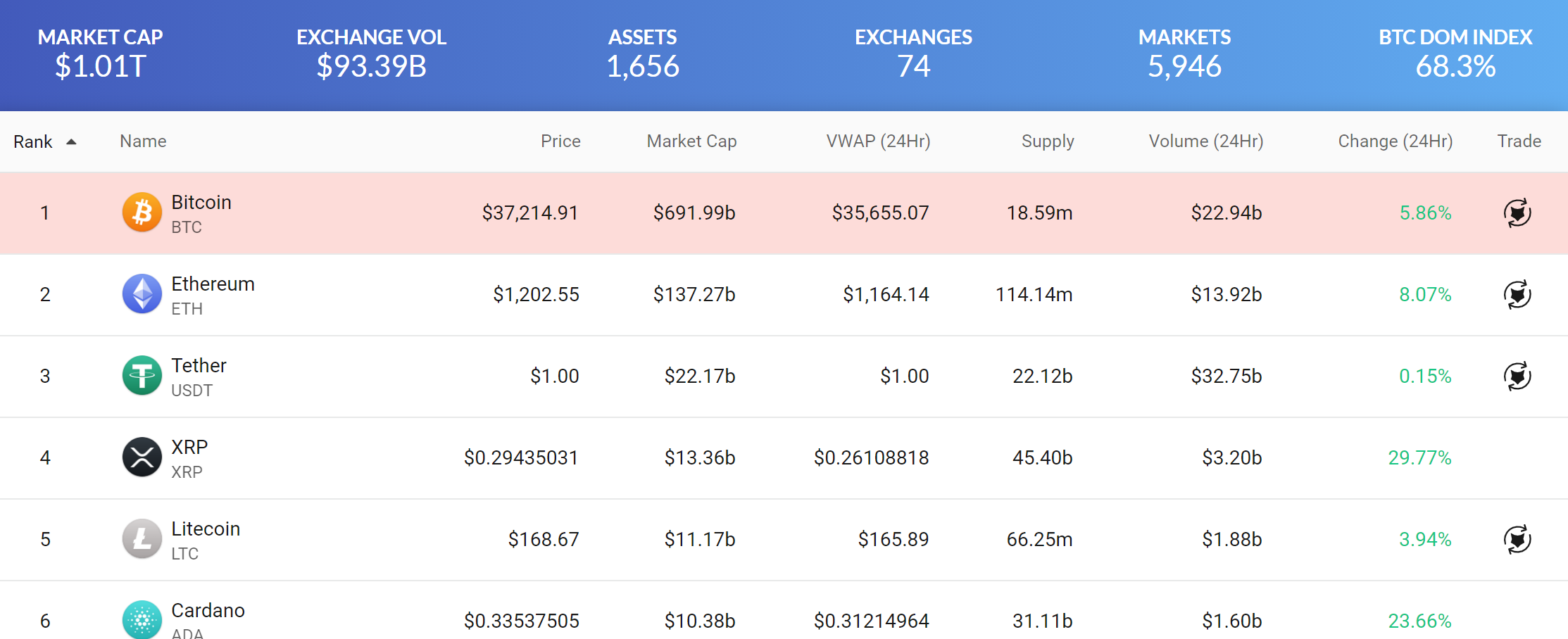
Task: Open the trade icon for Ethereum
Action: 1517,294
